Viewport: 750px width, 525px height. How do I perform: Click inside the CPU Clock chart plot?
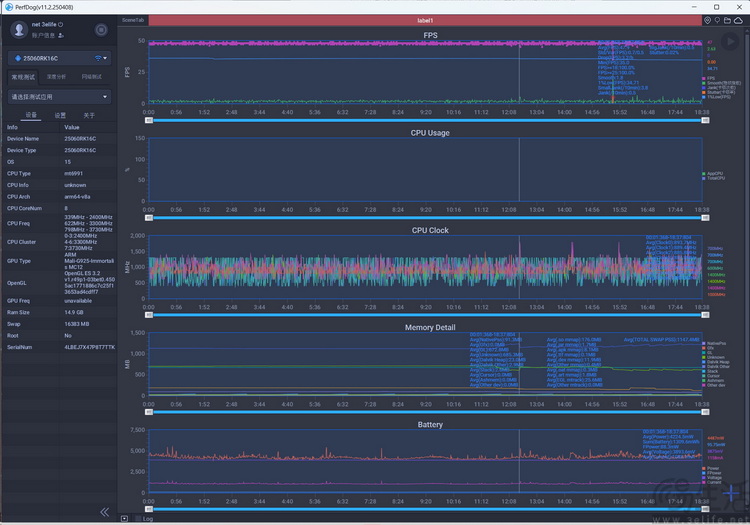(425, 267)
